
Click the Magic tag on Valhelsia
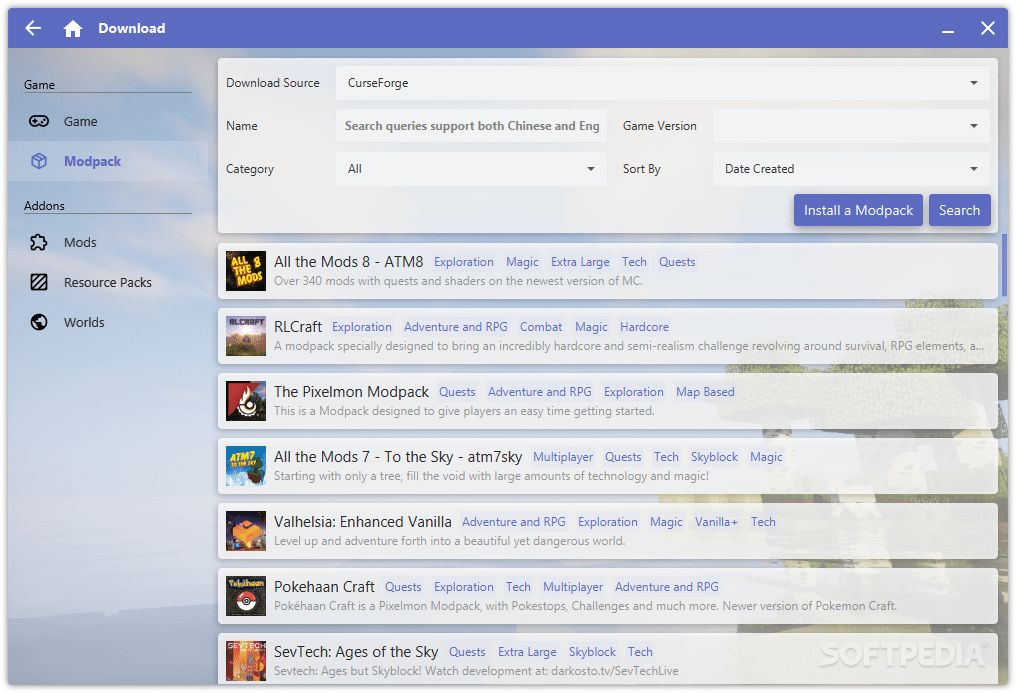(666, 521)
